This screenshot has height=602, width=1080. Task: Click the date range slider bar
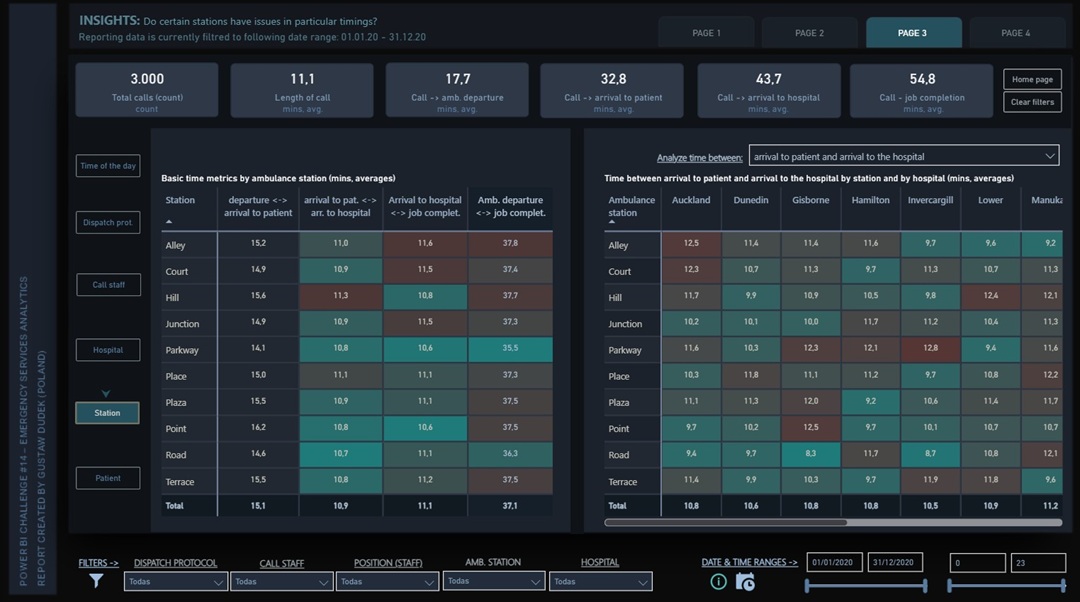pyautogui.click(x=866, y=586)
